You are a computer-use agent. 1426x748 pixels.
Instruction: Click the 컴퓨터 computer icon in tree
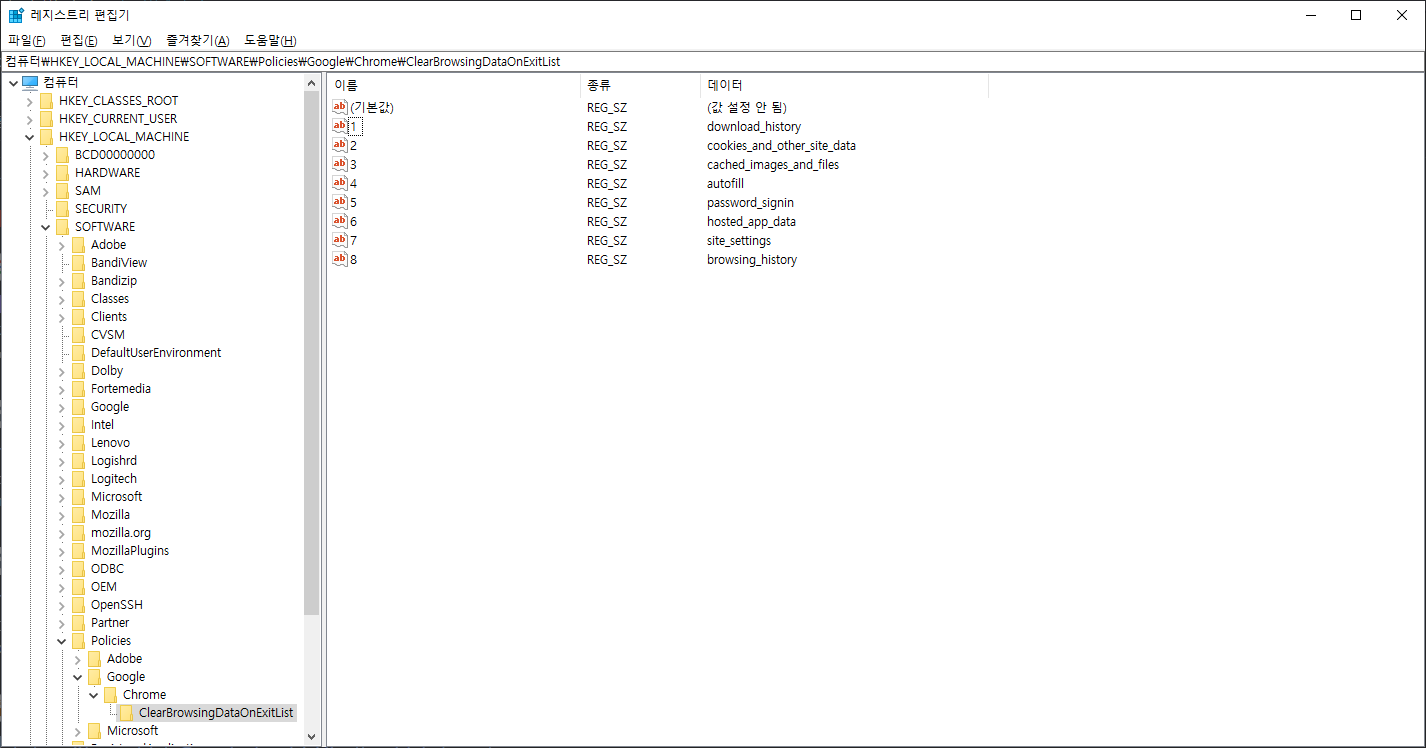(30, 82)
